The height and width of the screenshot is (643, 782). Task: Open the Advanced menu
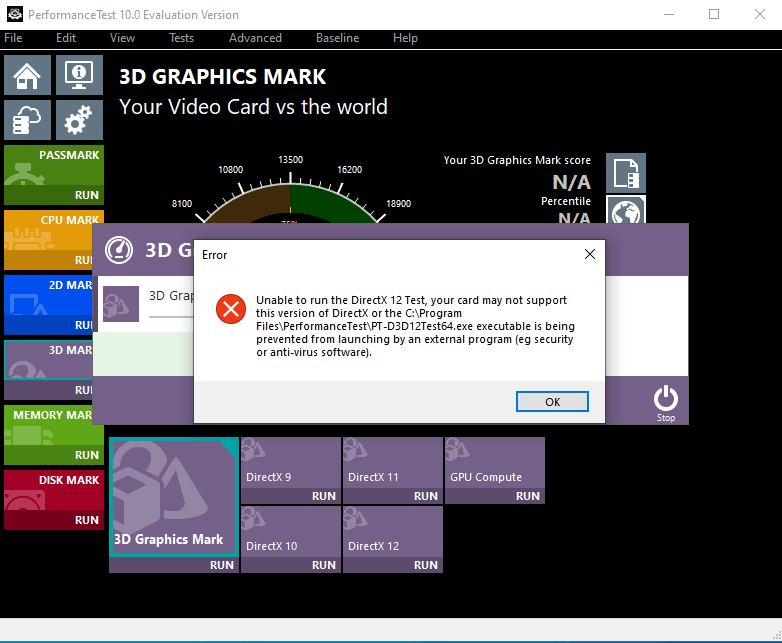pyautogui.click(x=255, y=38)
